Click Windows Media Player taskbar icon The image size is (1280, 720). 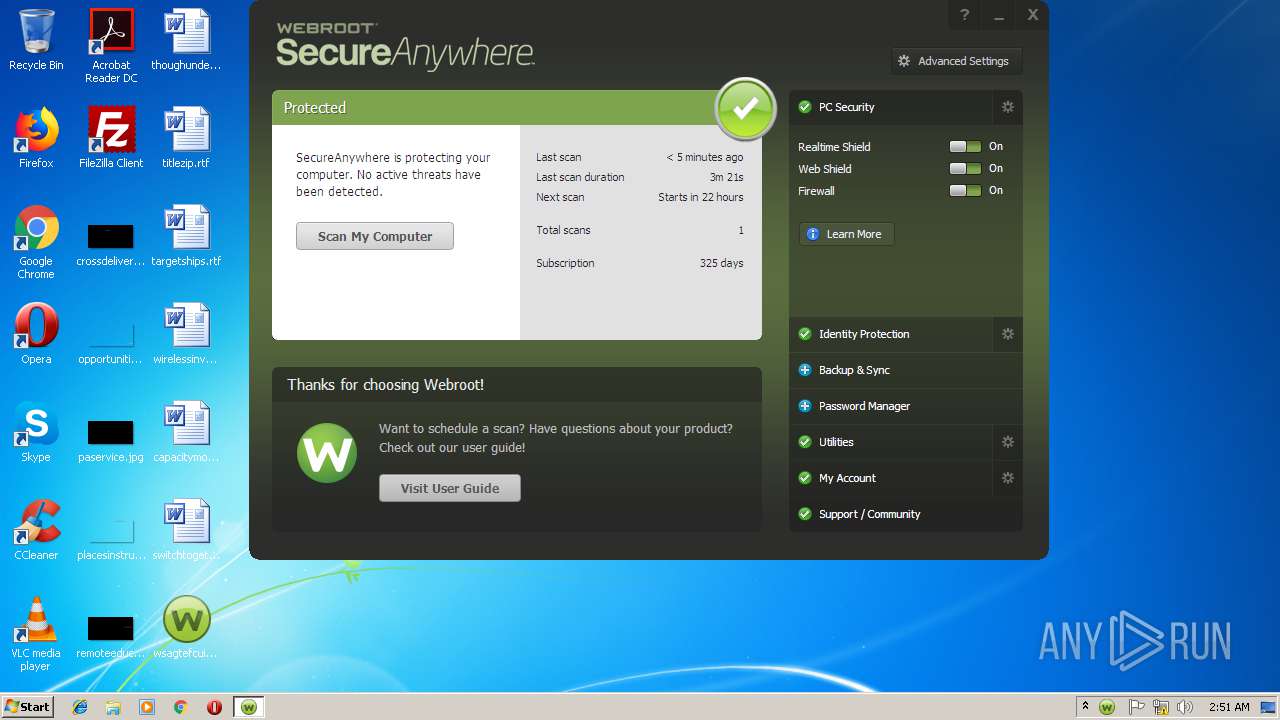(x=147, y=707)
